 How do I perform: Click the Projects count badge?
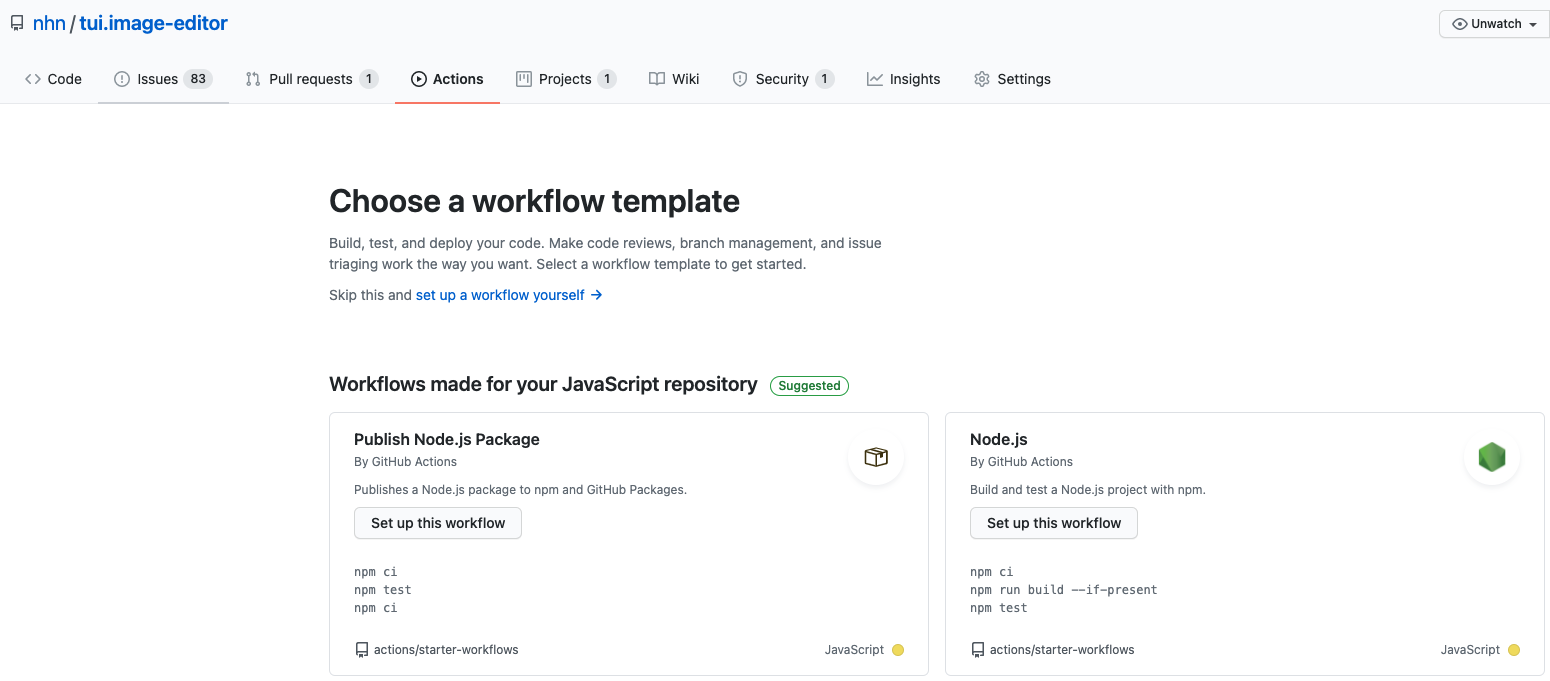(x=607, y=79)
